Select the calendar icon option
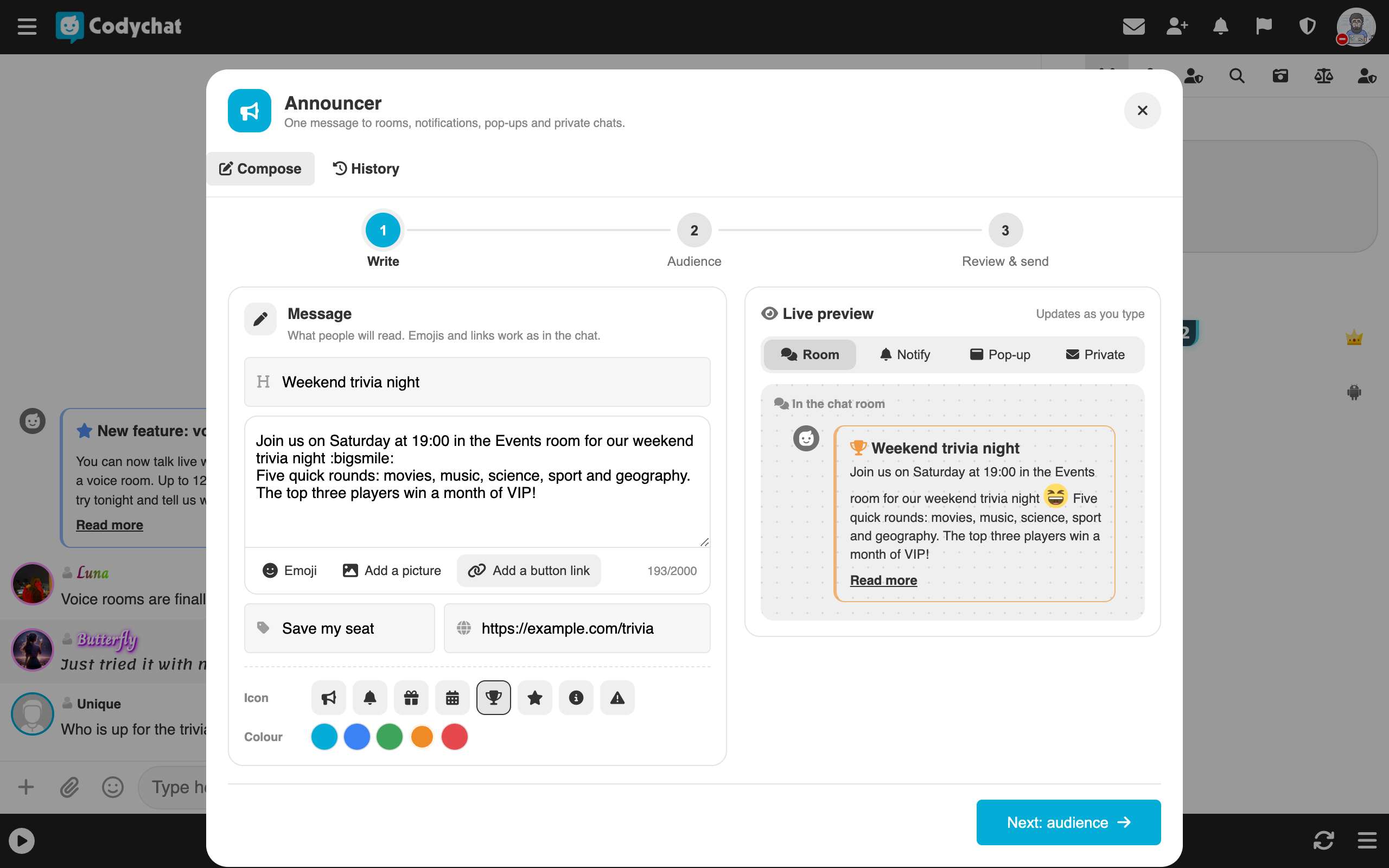This screenshot has width=1389, height=868. click(x=453, y=698)
